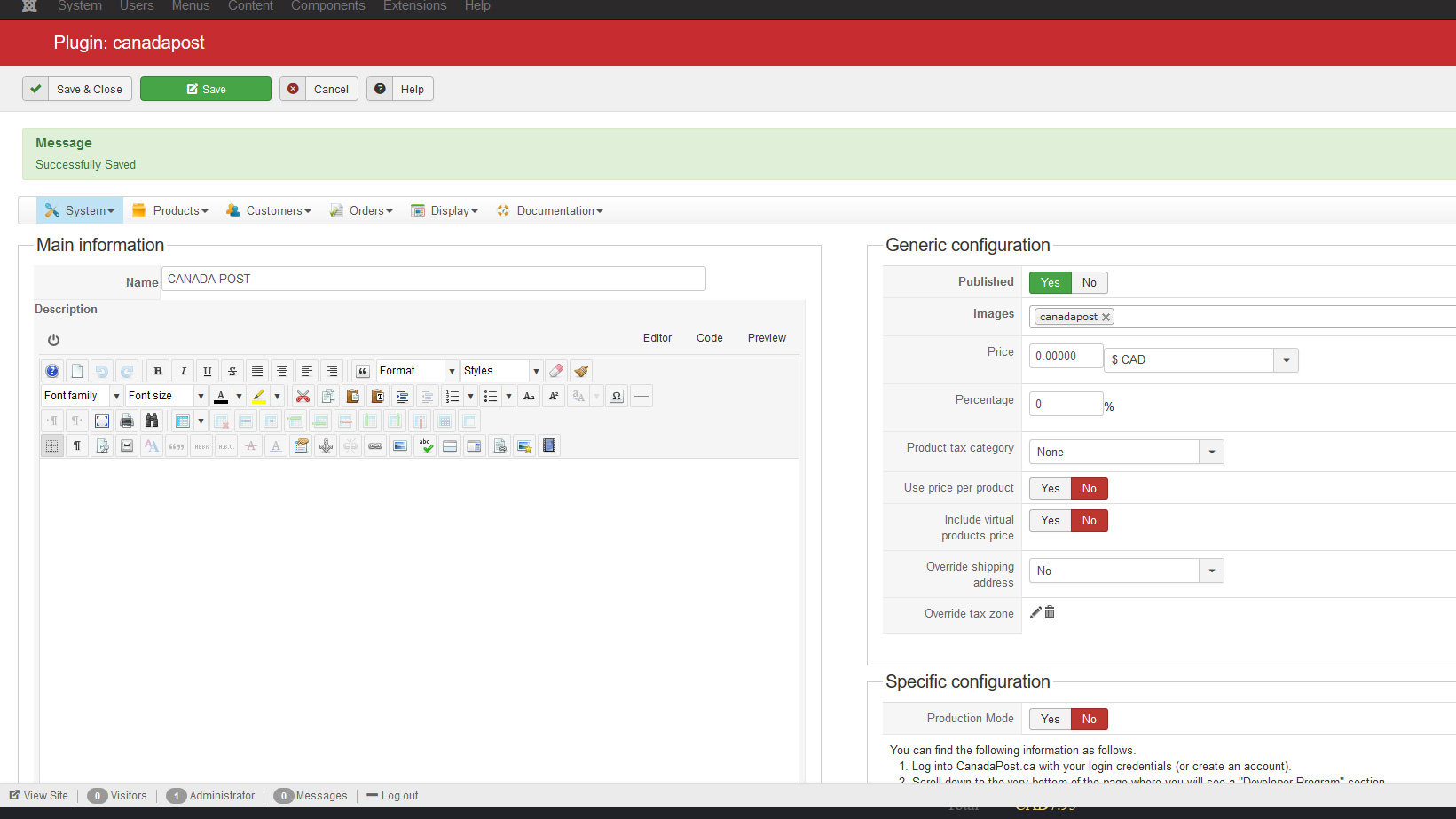Image resolution: width=1456 pixels, height=819 pixels.
Task: Click the Help button
Action: tap(400, 89)
